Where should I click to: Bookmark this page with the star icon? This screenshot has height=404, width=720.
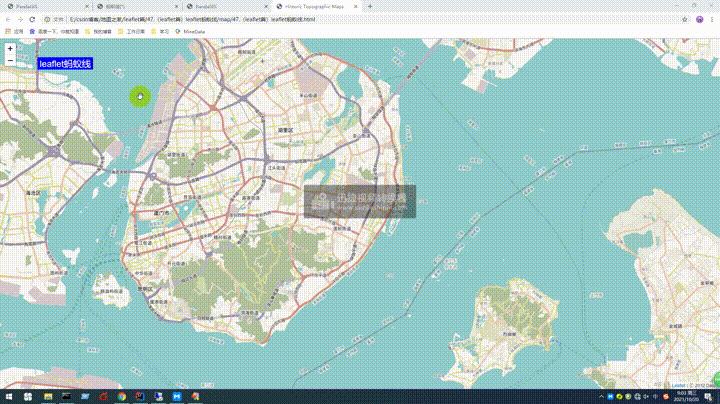tap(685, 19)
